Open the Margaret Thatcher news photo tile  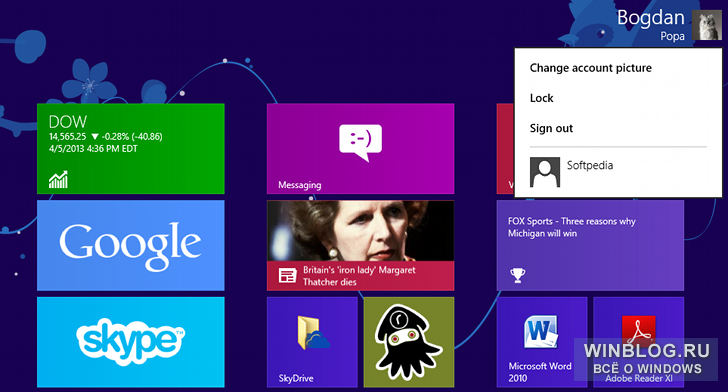[x=360, y=245]
